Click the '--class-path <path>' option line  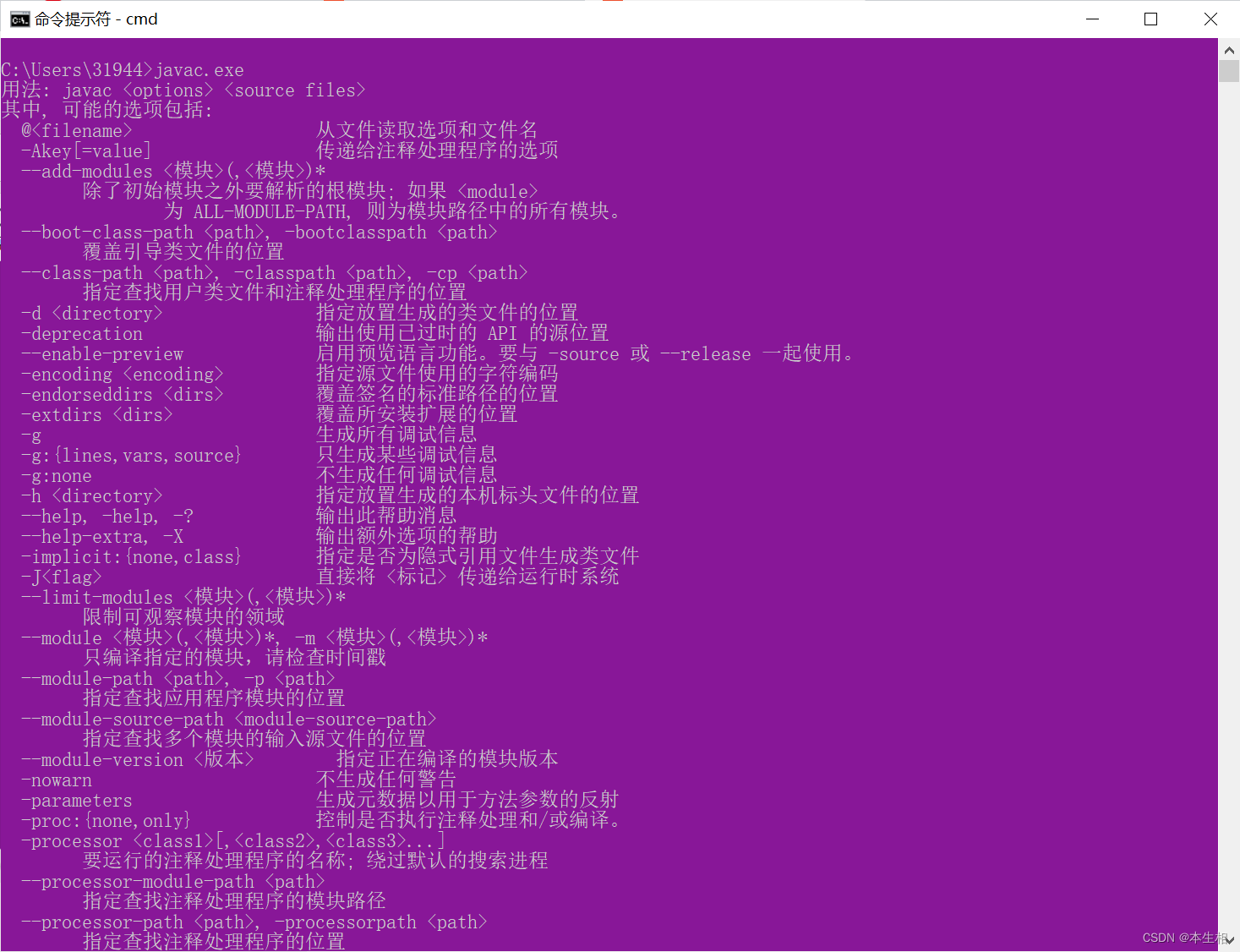pos(275,273)
